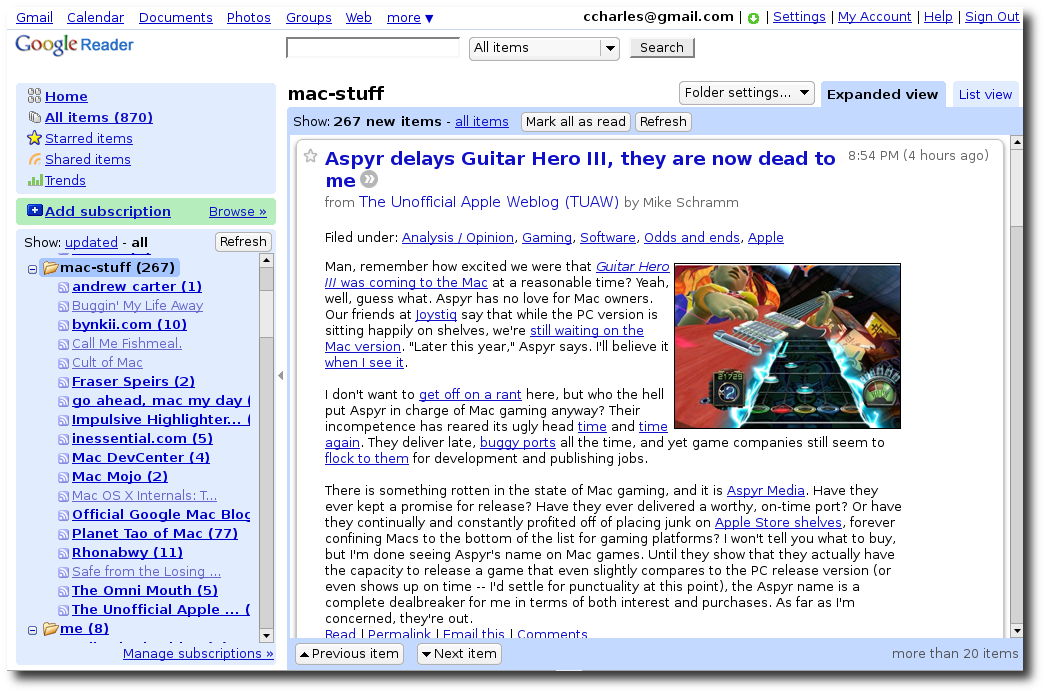The height and width of the screenshot is (694, 1046).
Task: Select the Official Google Mac Blog feed
Action: point(161,515)
